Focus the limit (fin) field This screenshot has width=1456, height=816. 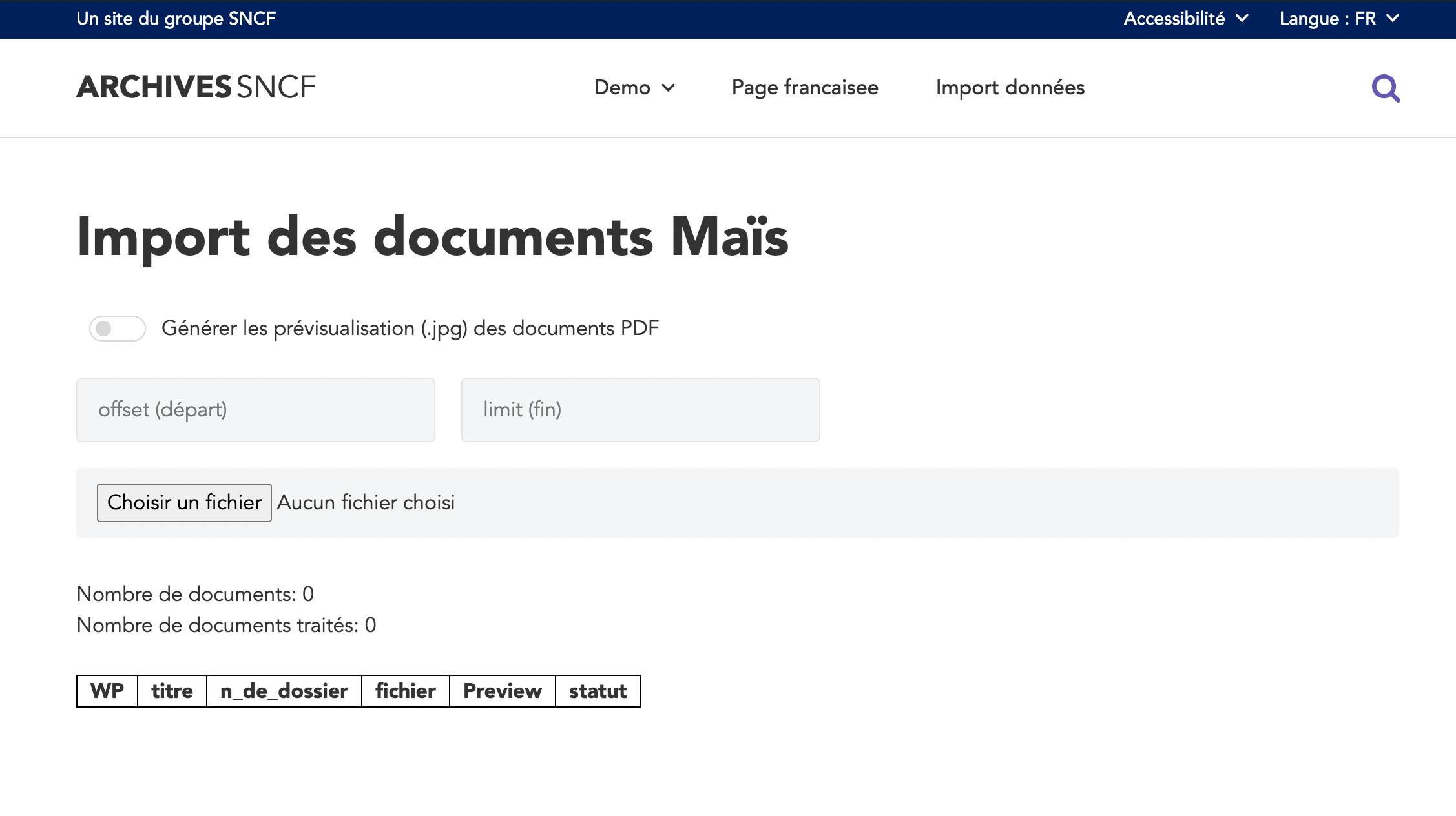[641, 410]
